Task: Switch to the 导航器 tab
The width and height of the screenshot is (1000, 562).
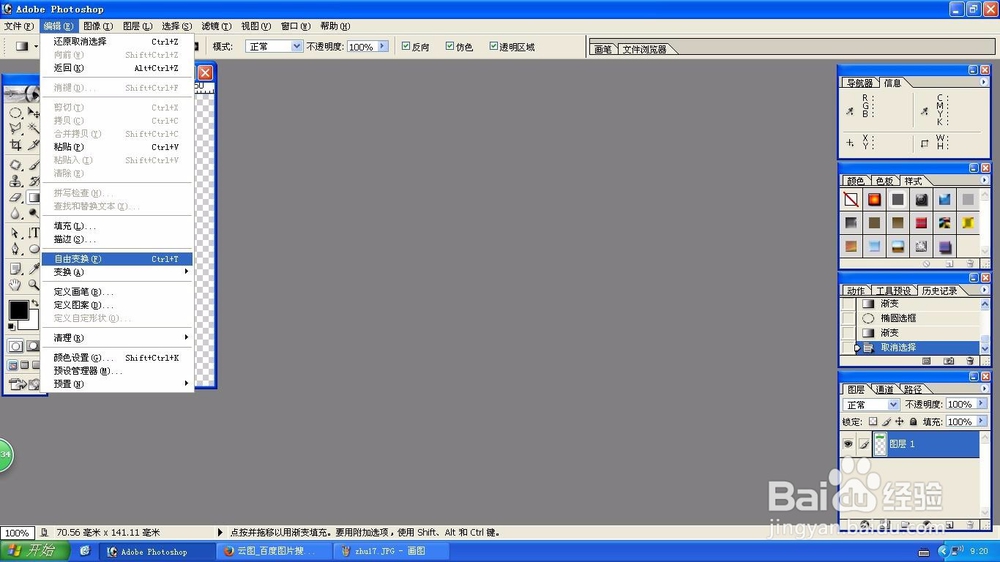Action: pos(860,83)
